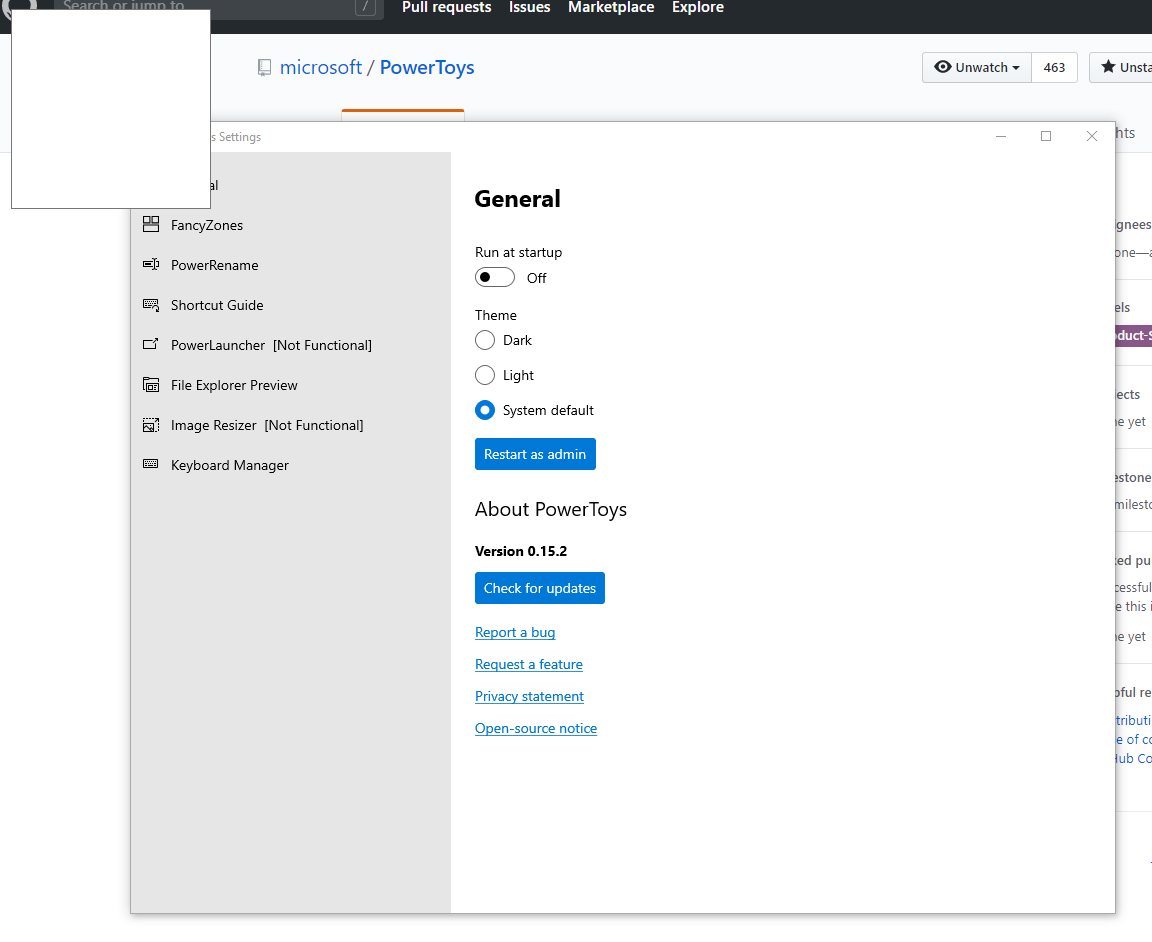Click the Check for updates button
The width and height of the screenshot is (1152, 942).
click(539, 588)
